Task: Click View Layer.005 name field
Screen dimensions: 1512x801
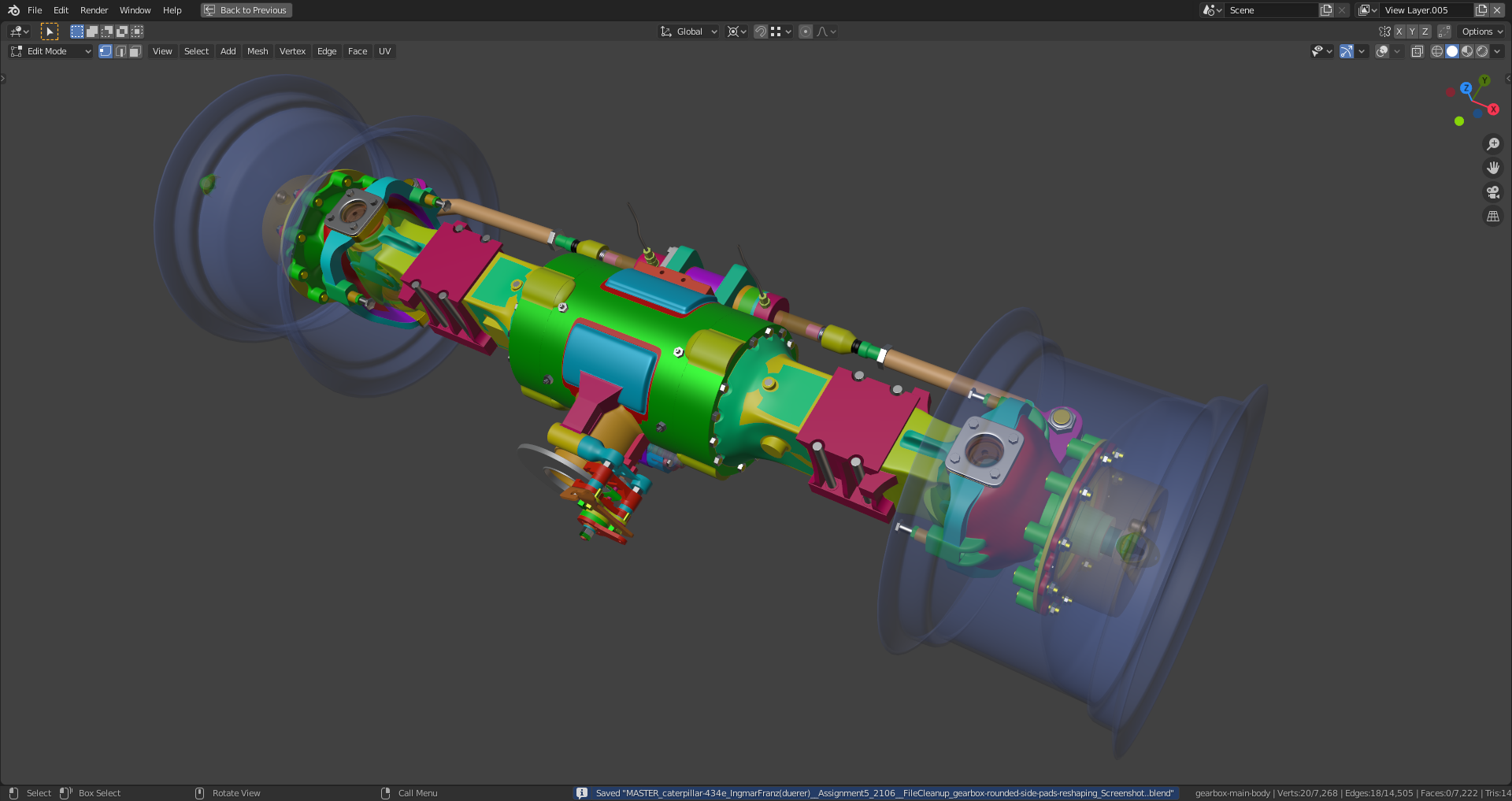Action: 1427,10
